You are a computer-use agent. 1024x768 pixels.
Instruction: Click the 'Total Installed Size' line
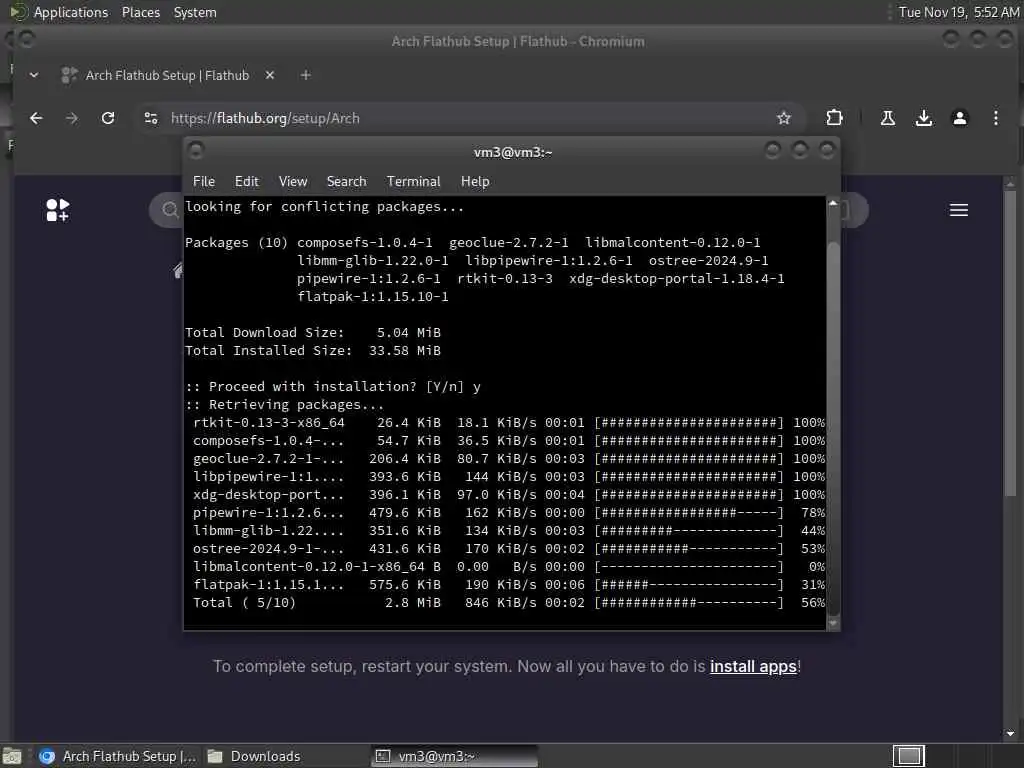click(313, 351)
